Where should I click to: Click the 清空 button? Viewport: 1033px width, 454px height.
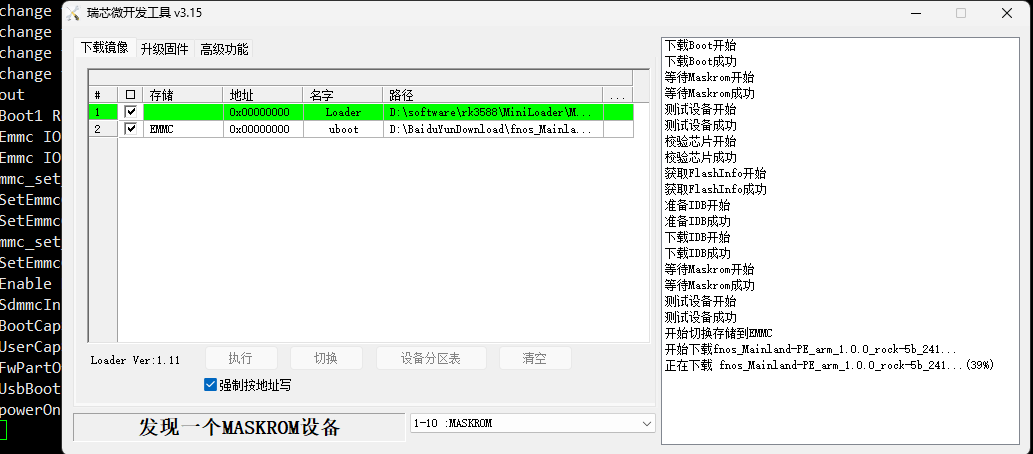(x=535, y=358)
